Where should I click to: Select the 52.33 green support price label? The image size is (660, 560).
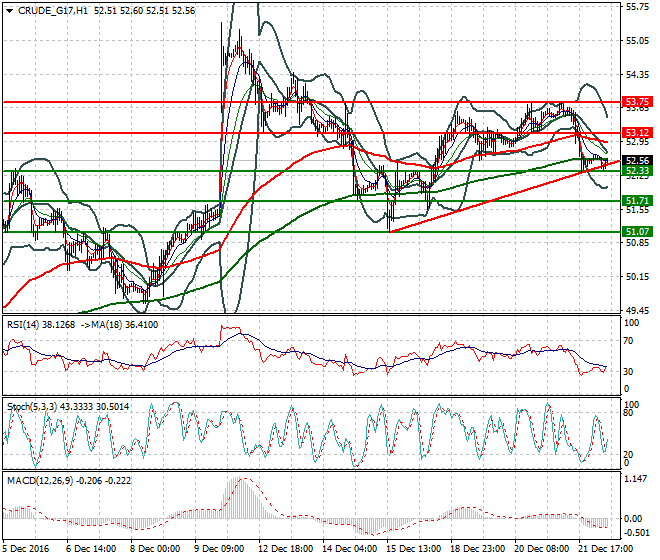(x=637, y=171)
